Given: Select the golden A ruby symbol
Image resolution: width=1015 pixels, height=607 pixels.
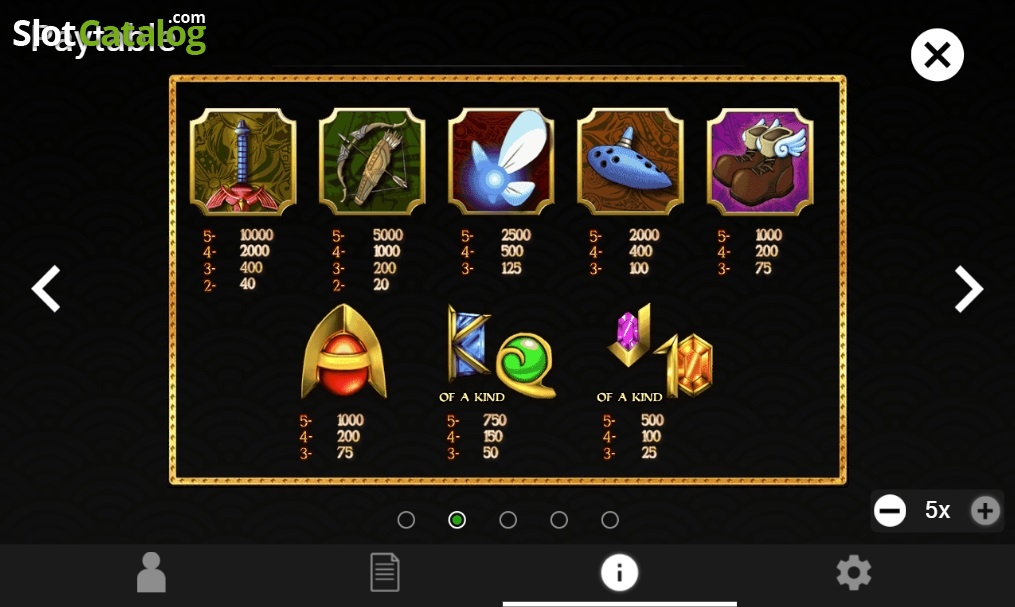Looking at the screenshot, I should click(x=344, y=351).
